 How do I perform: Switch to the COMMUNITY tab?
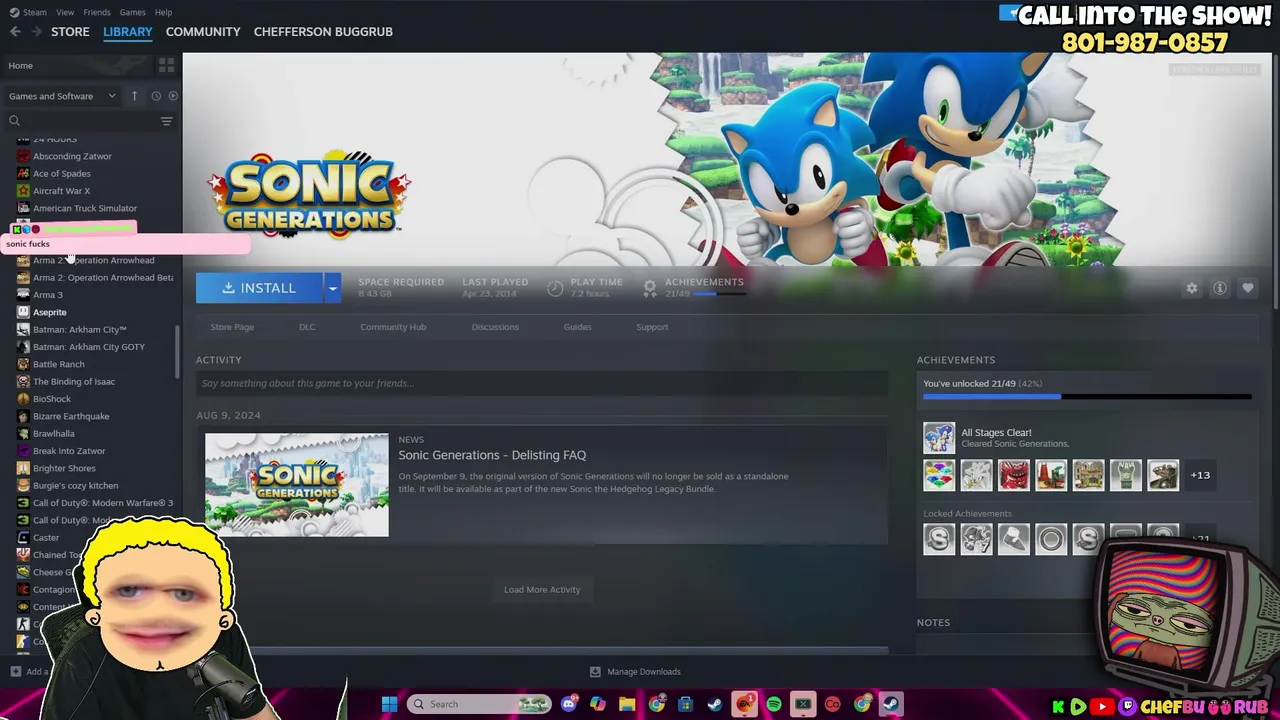click(x=203, y=32)
